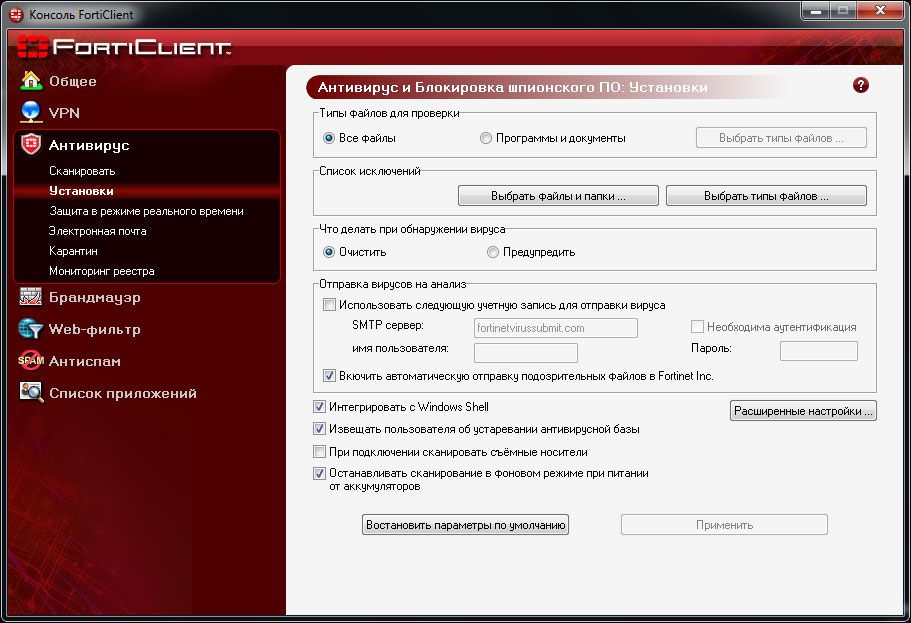
Task: Open Мониторинг реестра page
Action: 102,271
